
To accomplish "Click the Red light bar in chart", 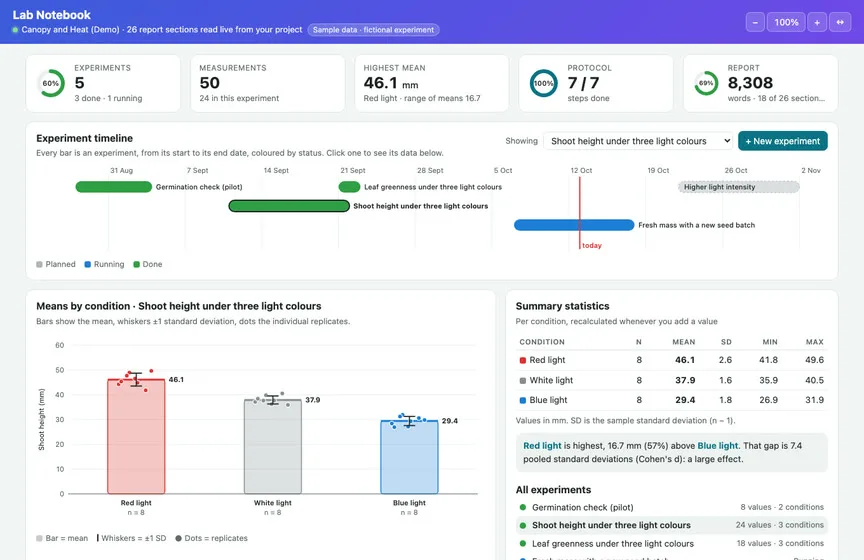I will [136, 437].
